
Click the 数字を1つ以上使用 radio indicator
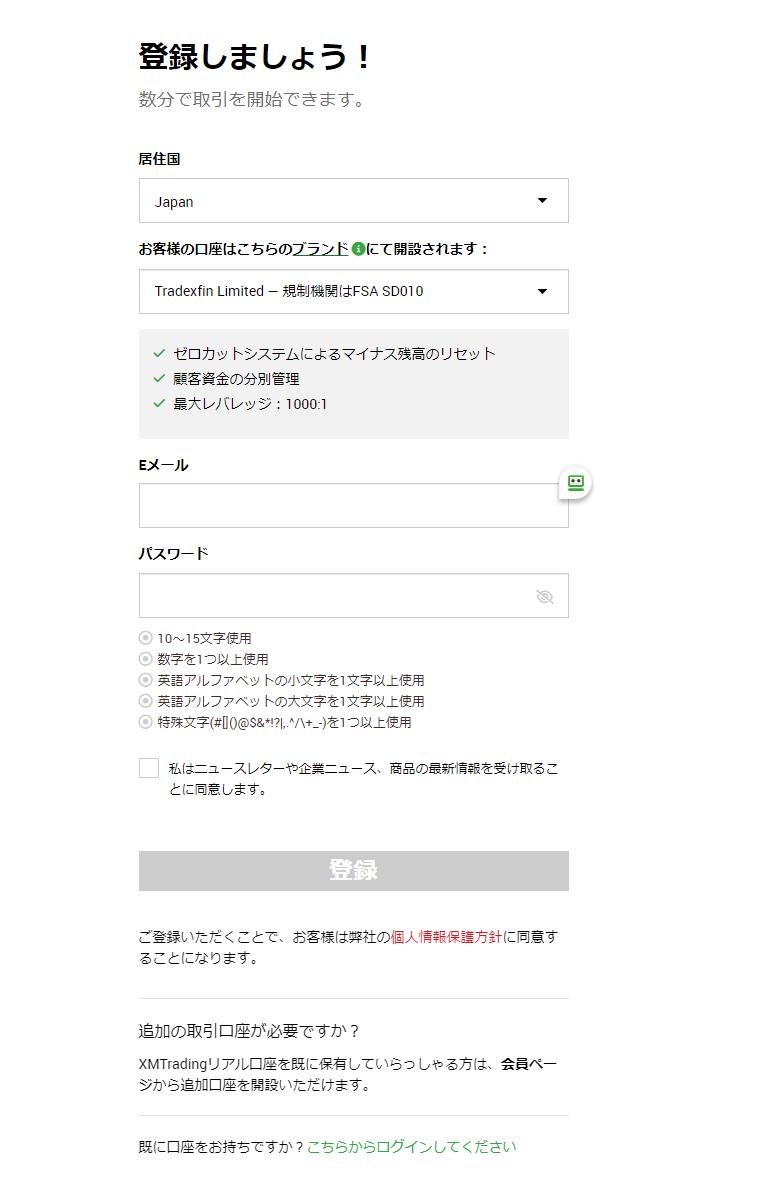tap(146, 659)
